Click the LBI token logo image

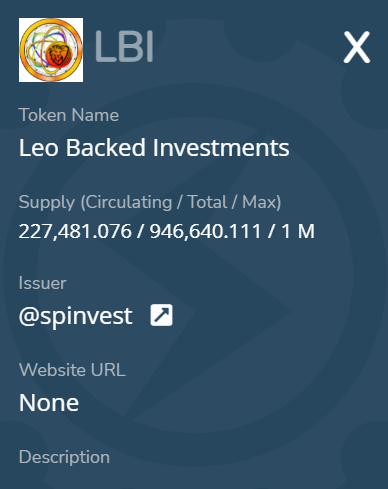tap(51, 50)
